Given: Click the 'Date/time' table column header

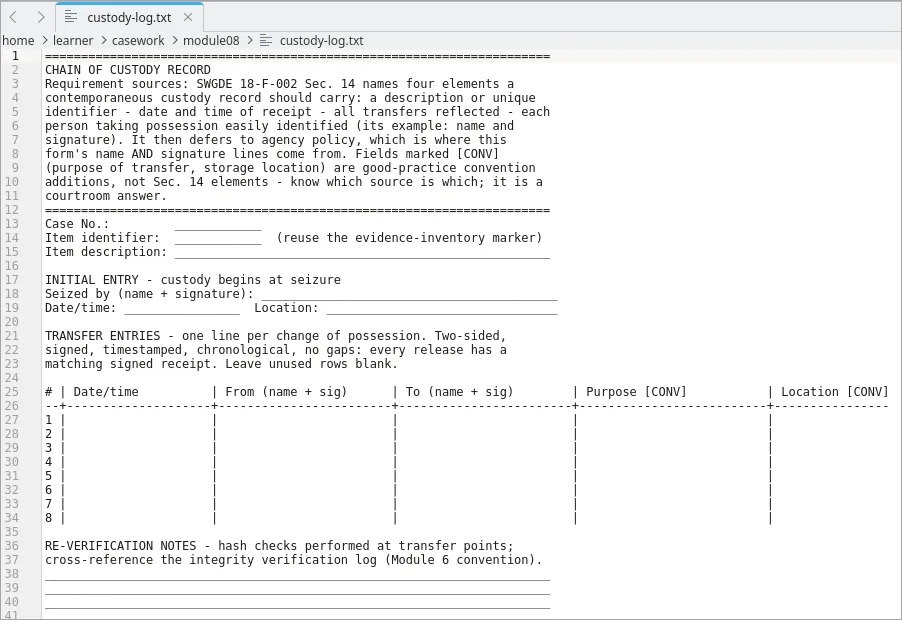Looking at the screenshot, I should click(106, 392).
